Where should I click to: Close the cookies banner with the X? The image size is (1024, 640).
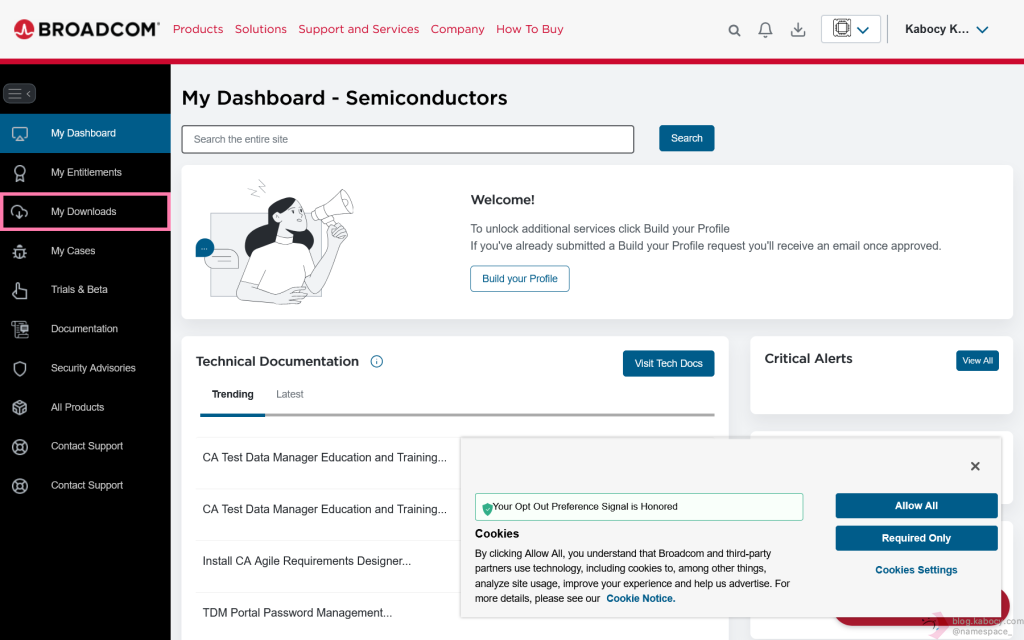coord(975,466)
